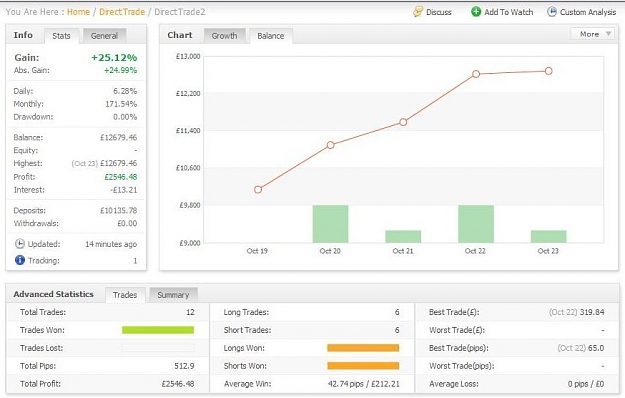This screenshot has height=398, width=625.
Task: Click the Custom Analysis chart icon
Action: click(x=552, y=12)
